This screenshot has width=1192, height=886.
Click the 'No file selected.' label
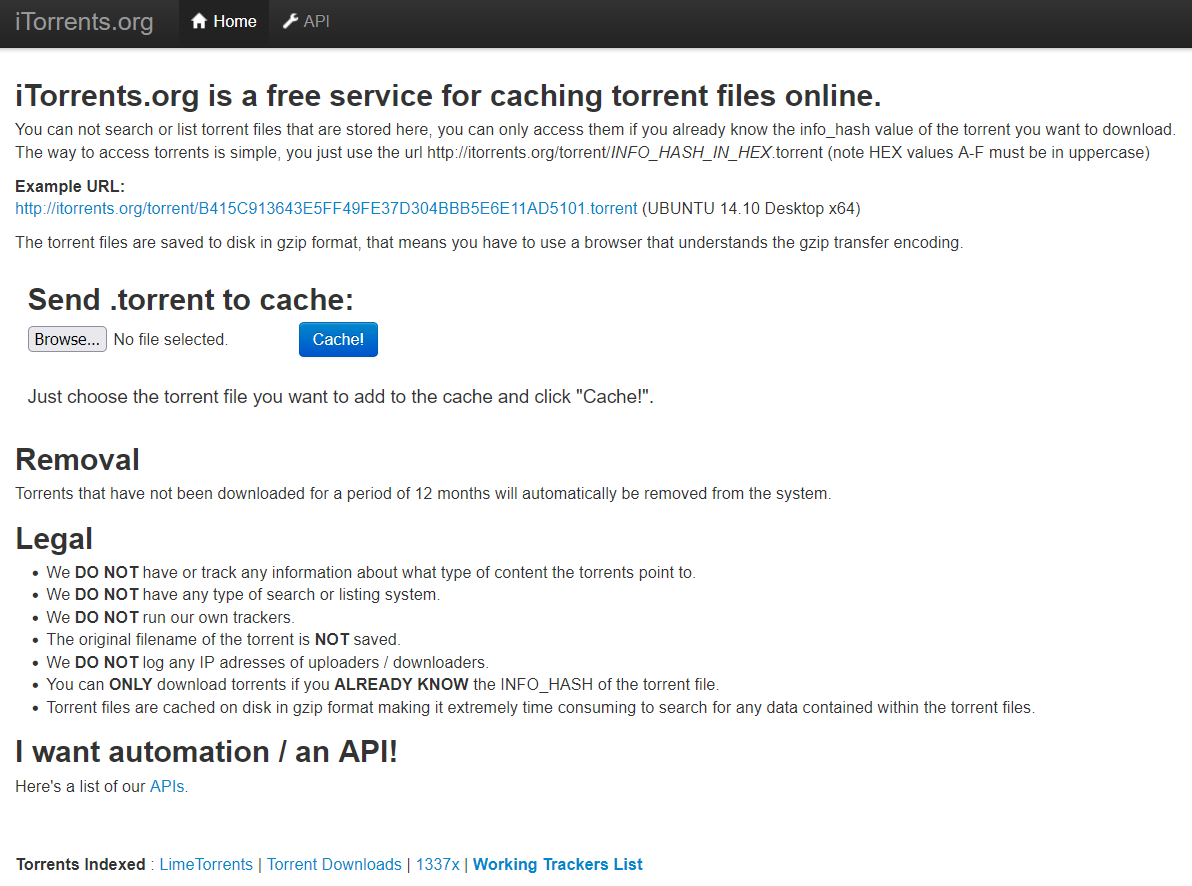[170, 339]
